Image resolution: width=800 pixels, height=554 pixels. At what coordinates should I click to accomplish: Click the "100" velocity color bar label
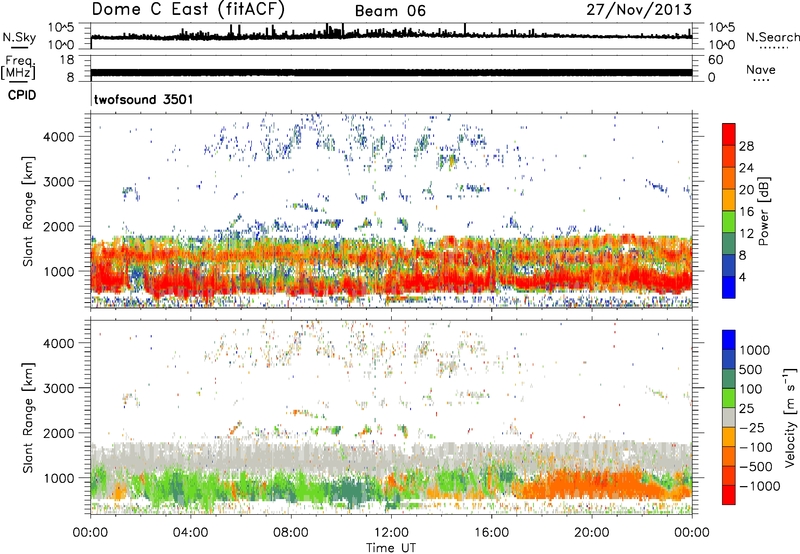click(x=751, y=389)
